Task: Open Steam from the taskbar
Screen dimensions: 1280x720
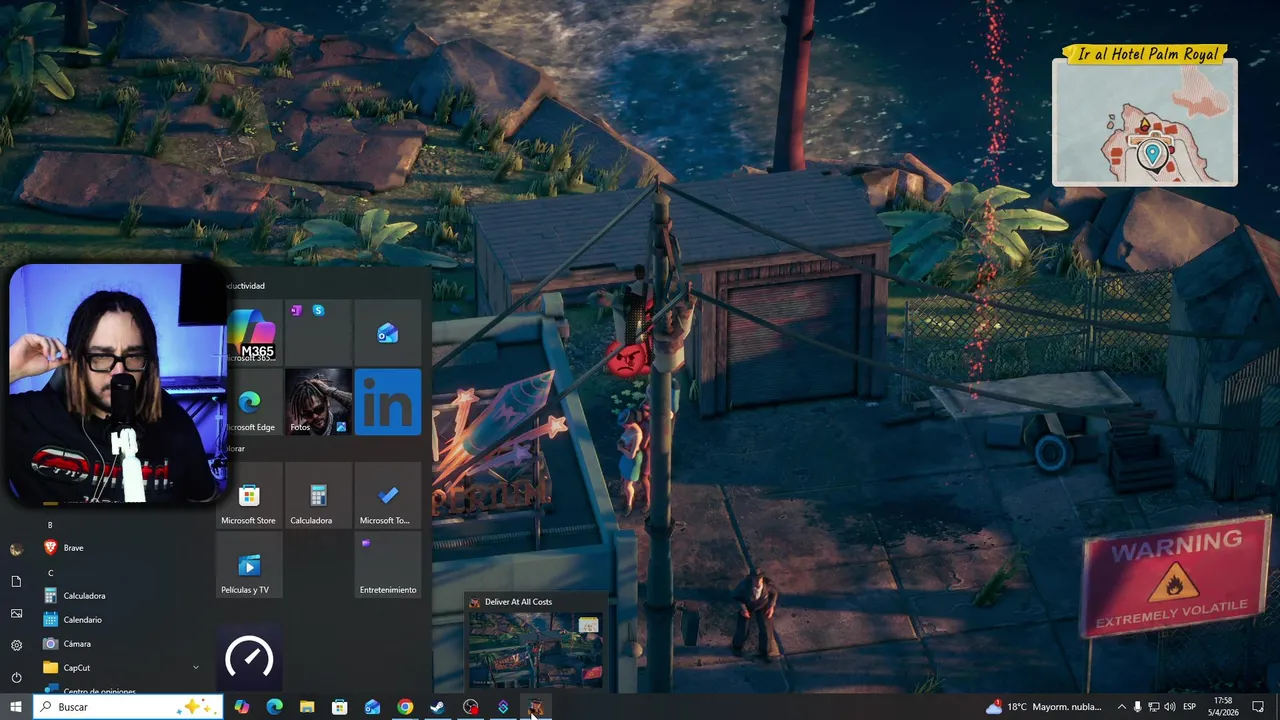Action: [x=438, y=707]
